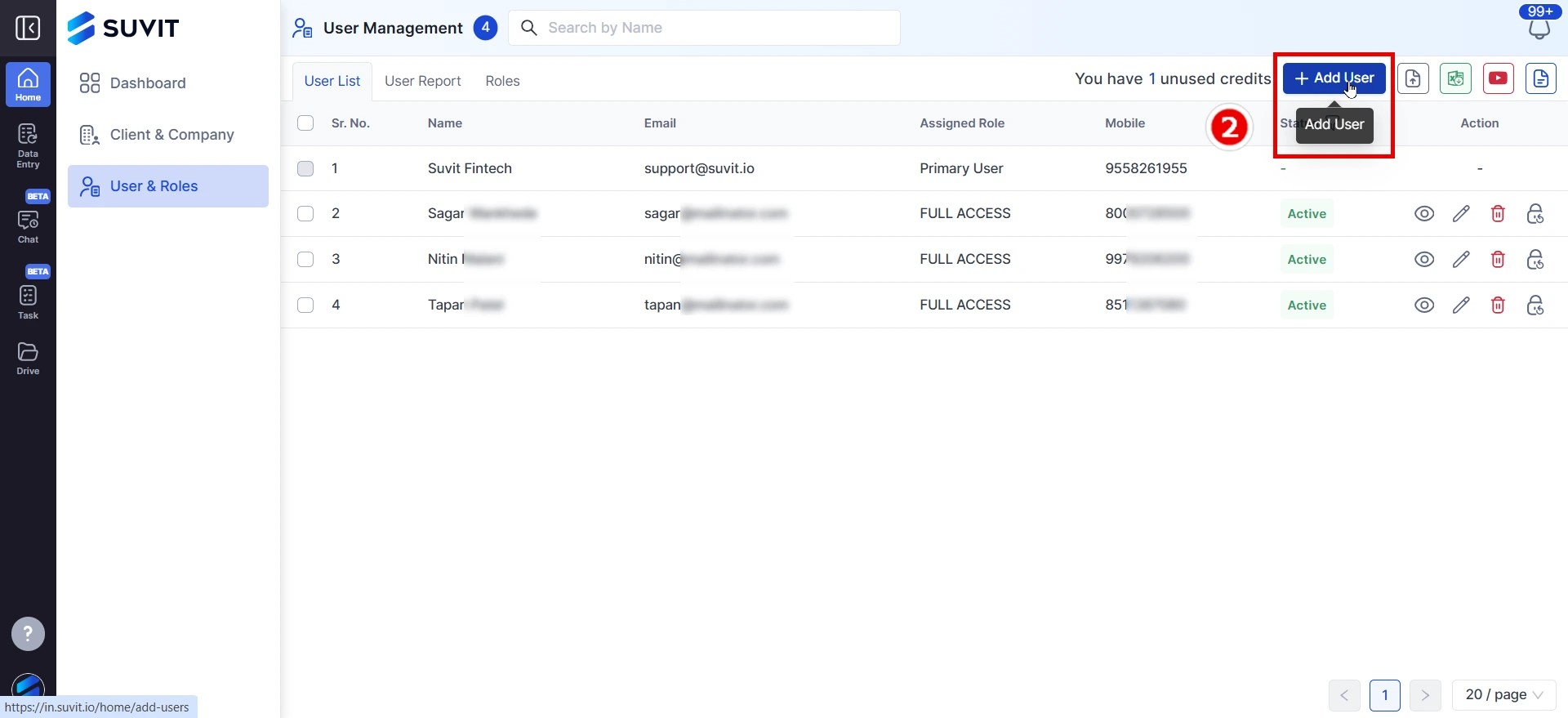
Task: Go to the previous page arrow
Action: (x=1344, y=696)
